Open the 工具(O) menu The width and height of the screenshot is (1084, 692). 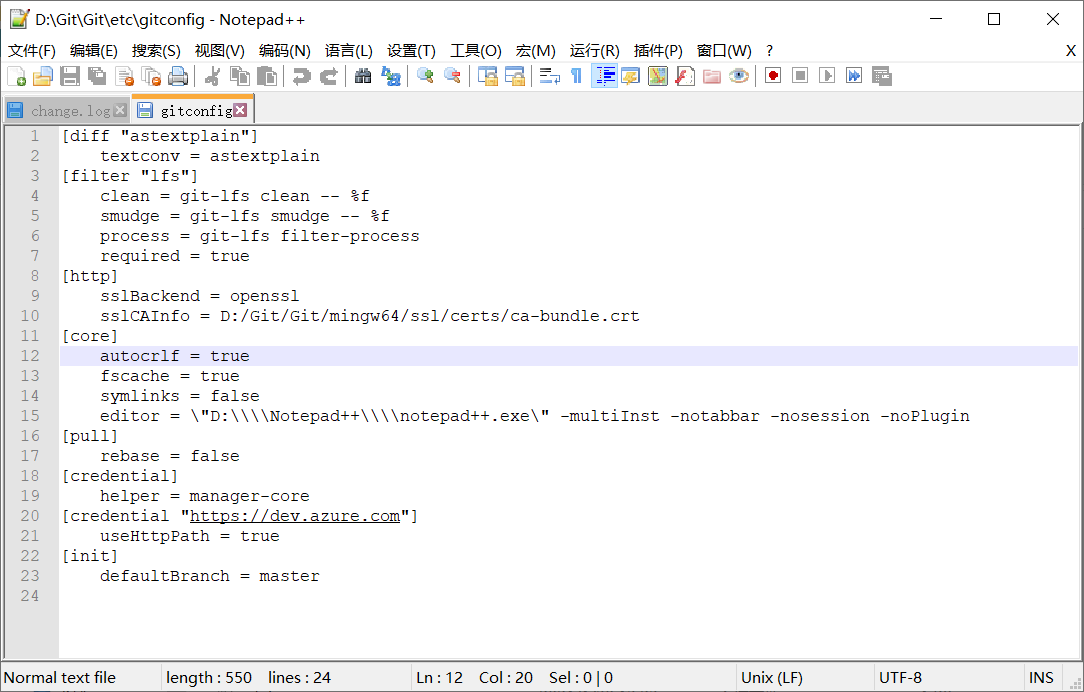476,50
